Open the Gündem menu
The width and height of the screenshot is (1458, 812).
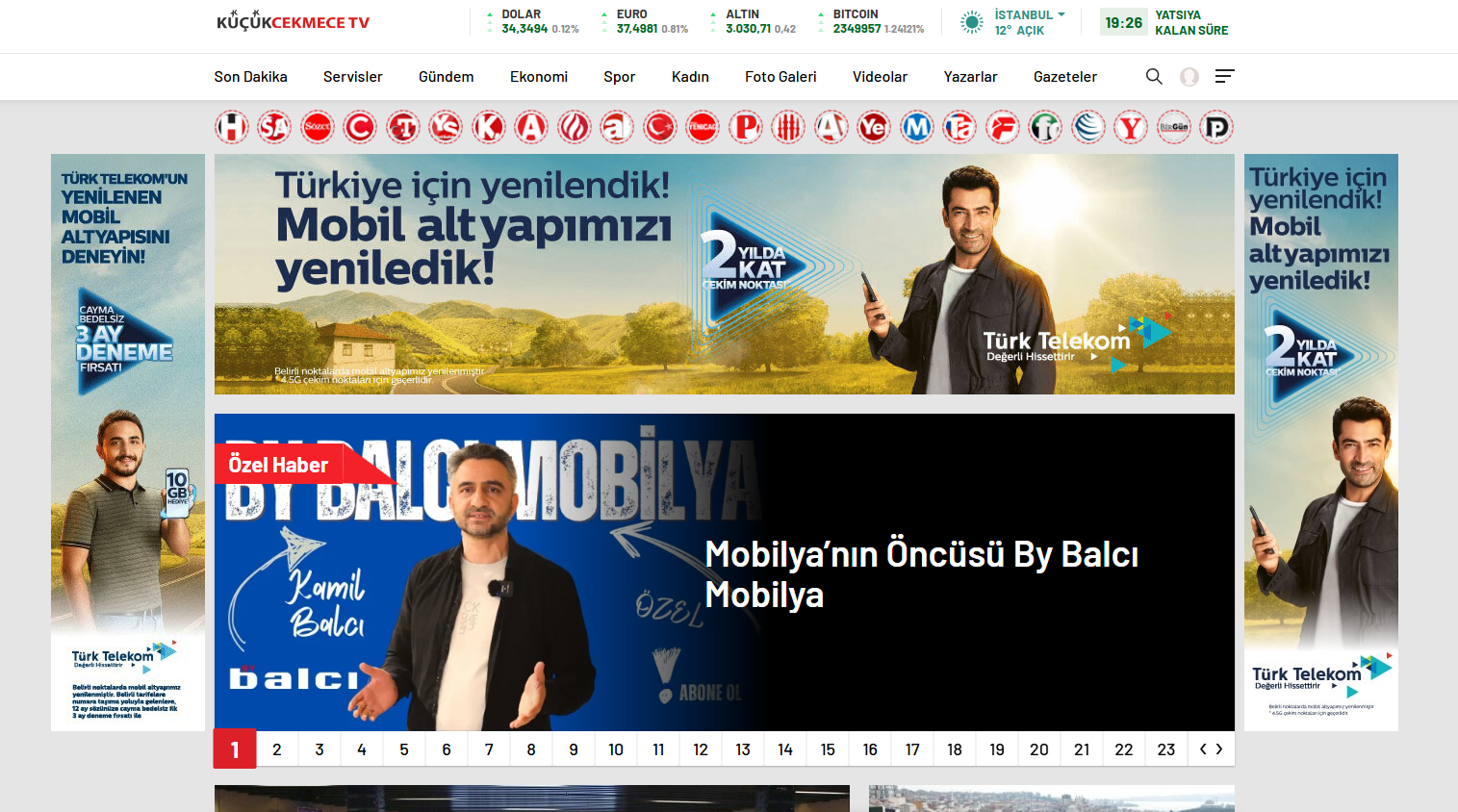(x=447, y=77)
